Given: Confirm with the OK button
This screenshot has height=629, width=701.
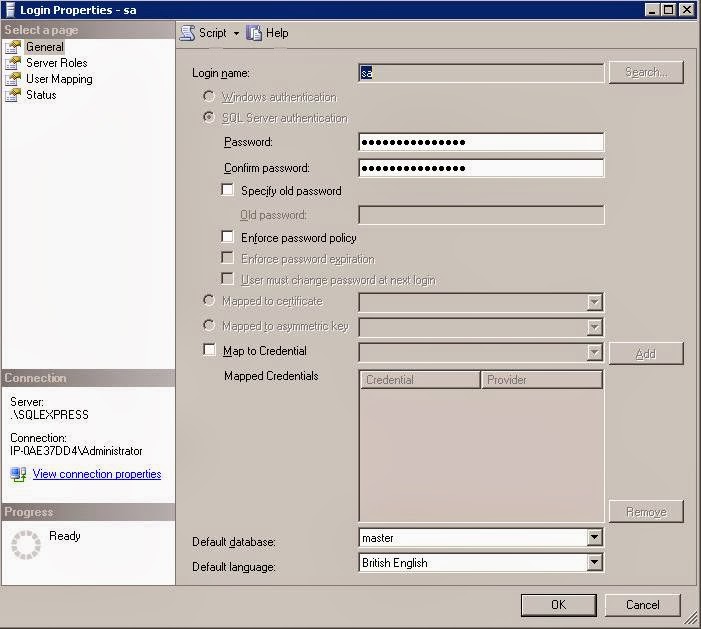Looking at the screenshot, I should [559, 605].
